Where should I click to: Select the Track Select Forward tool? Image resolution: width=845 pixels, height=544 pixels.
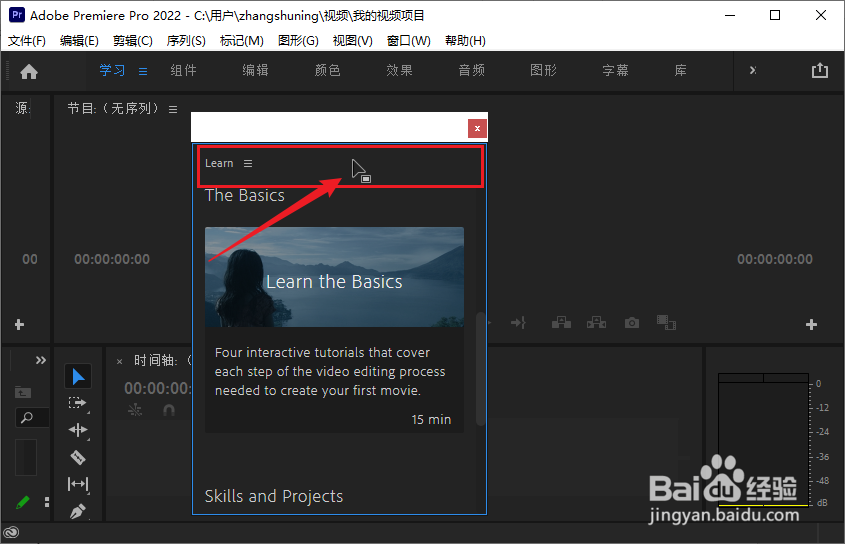pyautogui.click(x=78, y=403)
